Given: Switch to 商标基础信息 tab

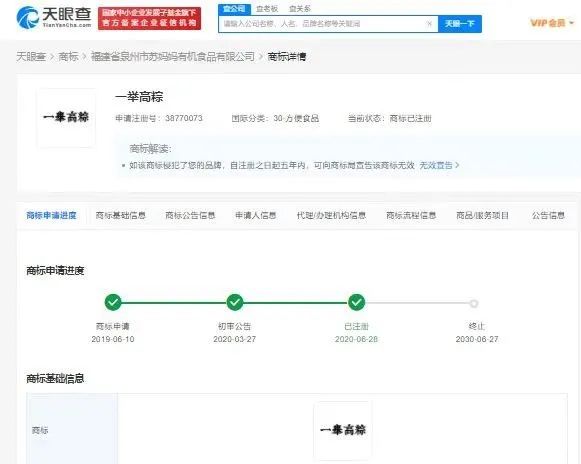Looking at the screenshot, I should tap(120, 215).
